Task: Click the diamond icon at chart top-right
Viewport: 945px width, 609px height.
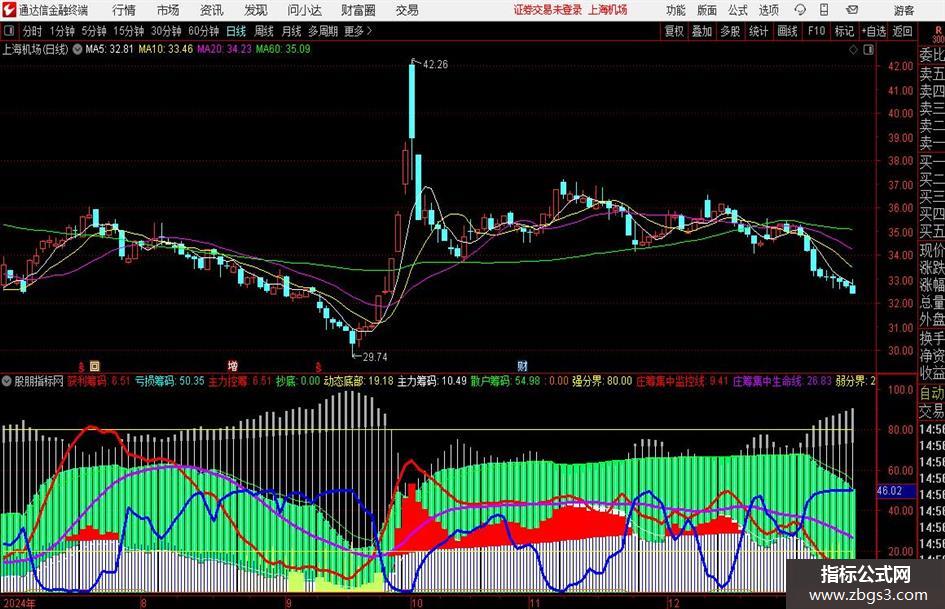Action: (x=853, y=49)
